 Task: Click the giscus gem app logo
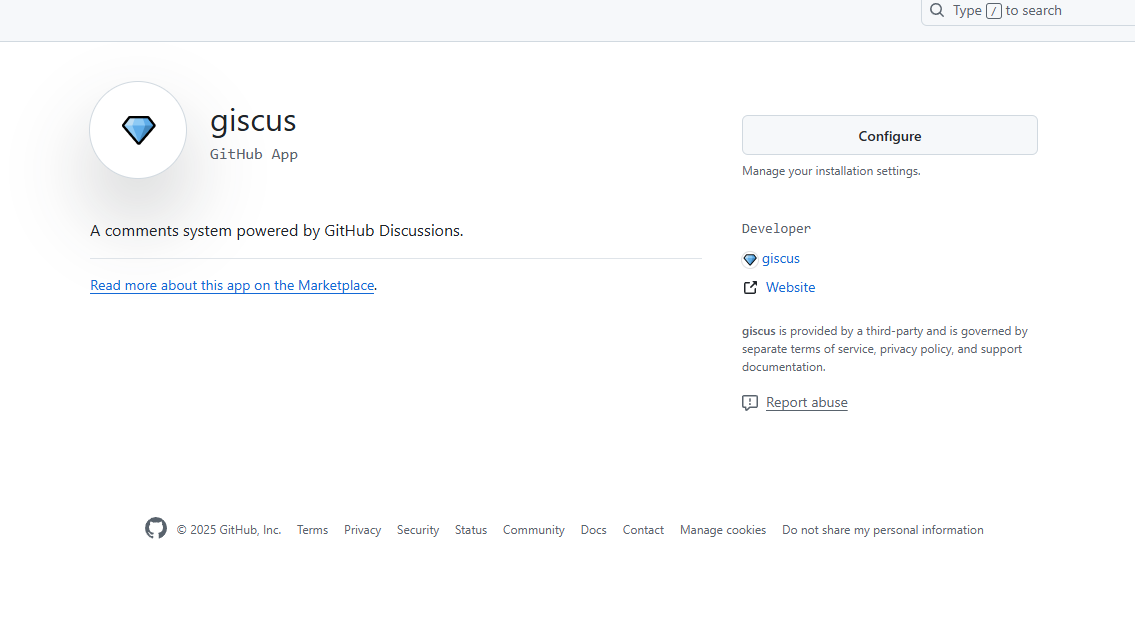[138, 130]
